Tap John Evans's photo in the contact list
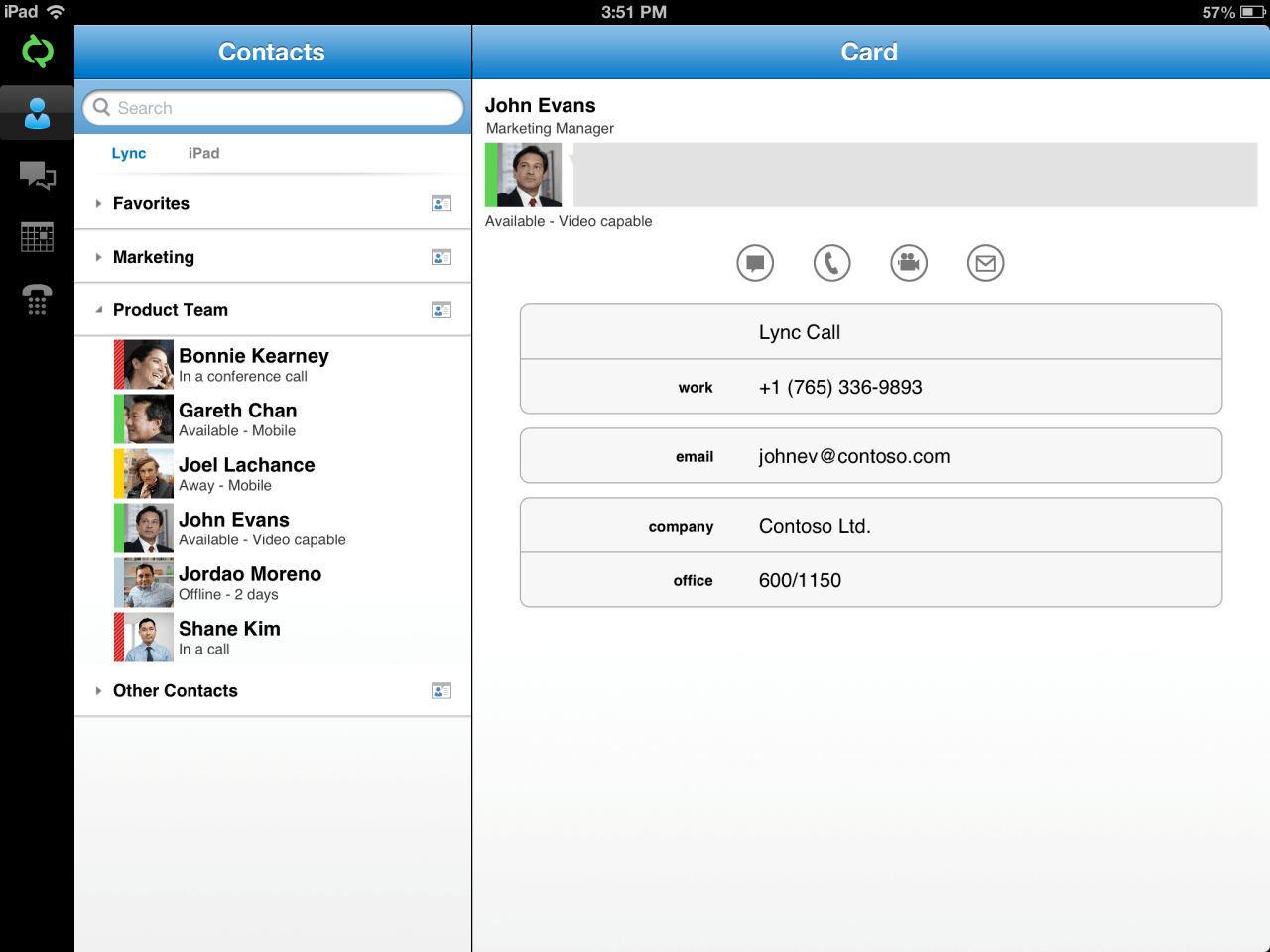The image size is (1270, 952). 149,529
